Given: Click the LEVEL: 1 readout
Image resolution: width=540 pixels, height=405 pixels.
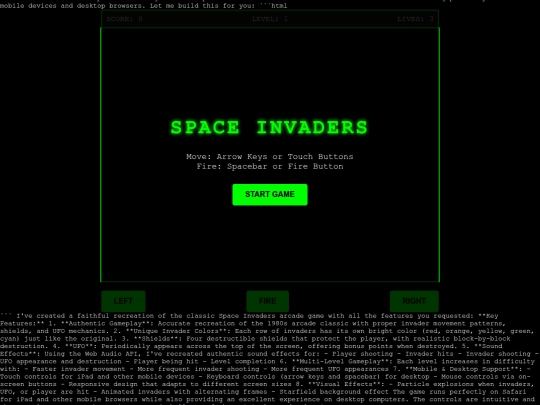Looking at the screenshot, I should [270, 19].
